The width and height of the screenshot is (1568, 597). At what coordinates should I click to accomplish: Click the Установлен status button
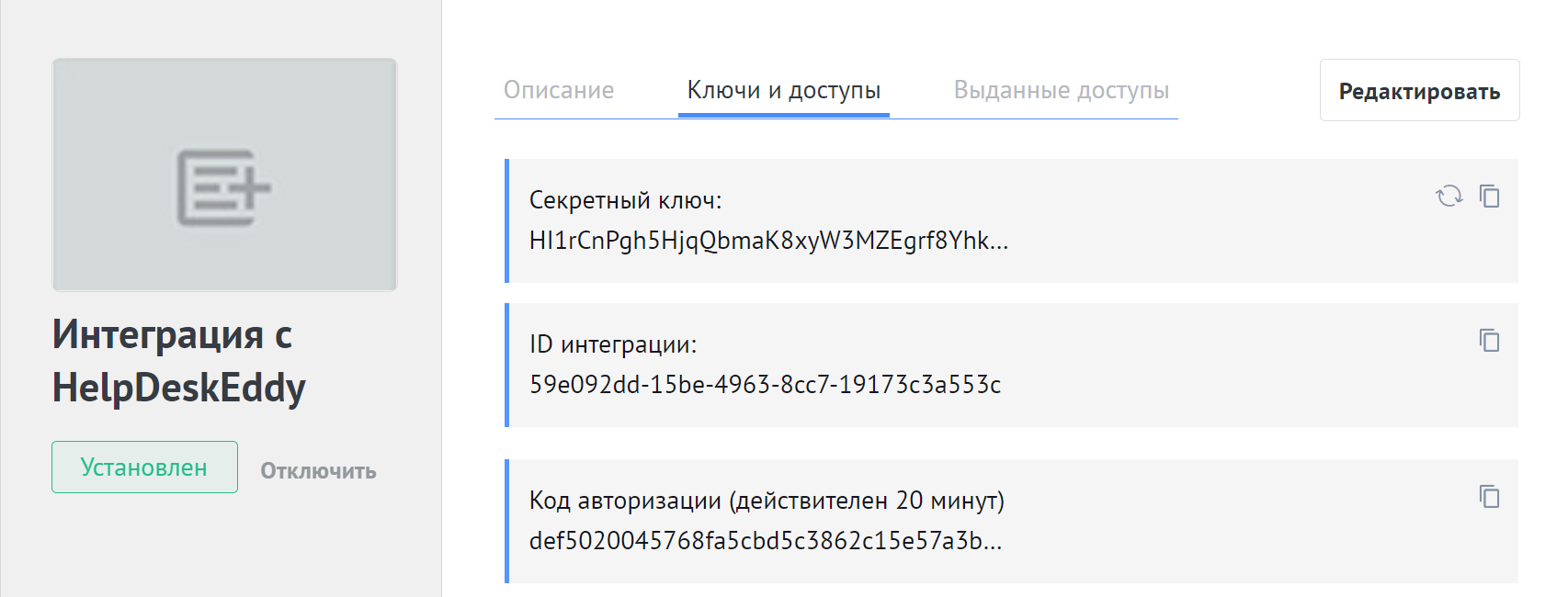pyautogui.click(x=144, y=467)
